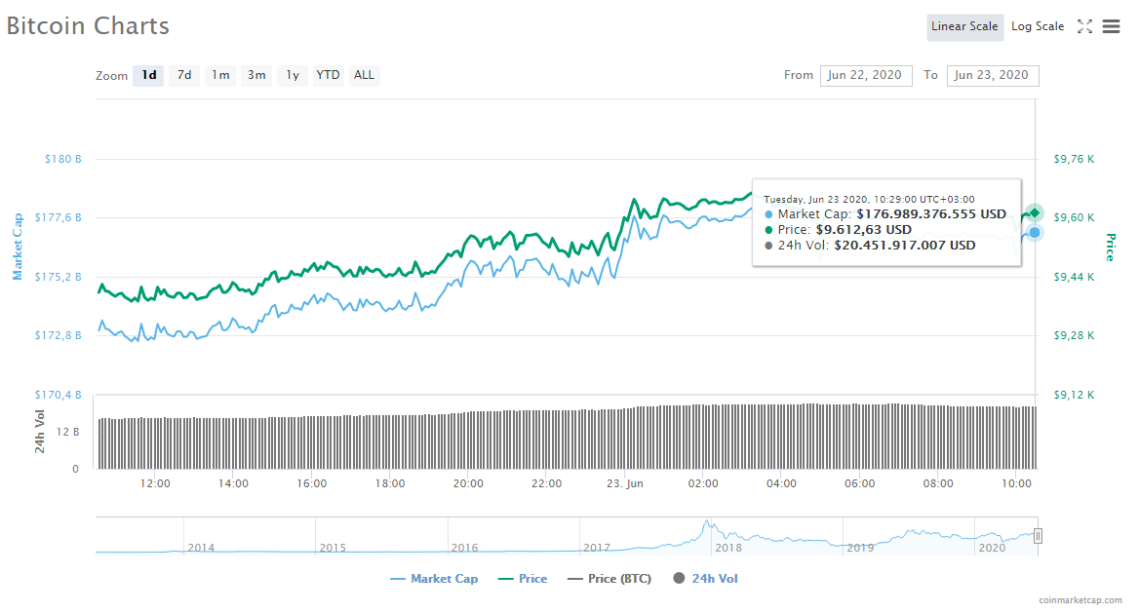Toggle the 24h Vol legend series
Image resolution: width=1140 pixels, height=612 pixels.
[705, 579]
